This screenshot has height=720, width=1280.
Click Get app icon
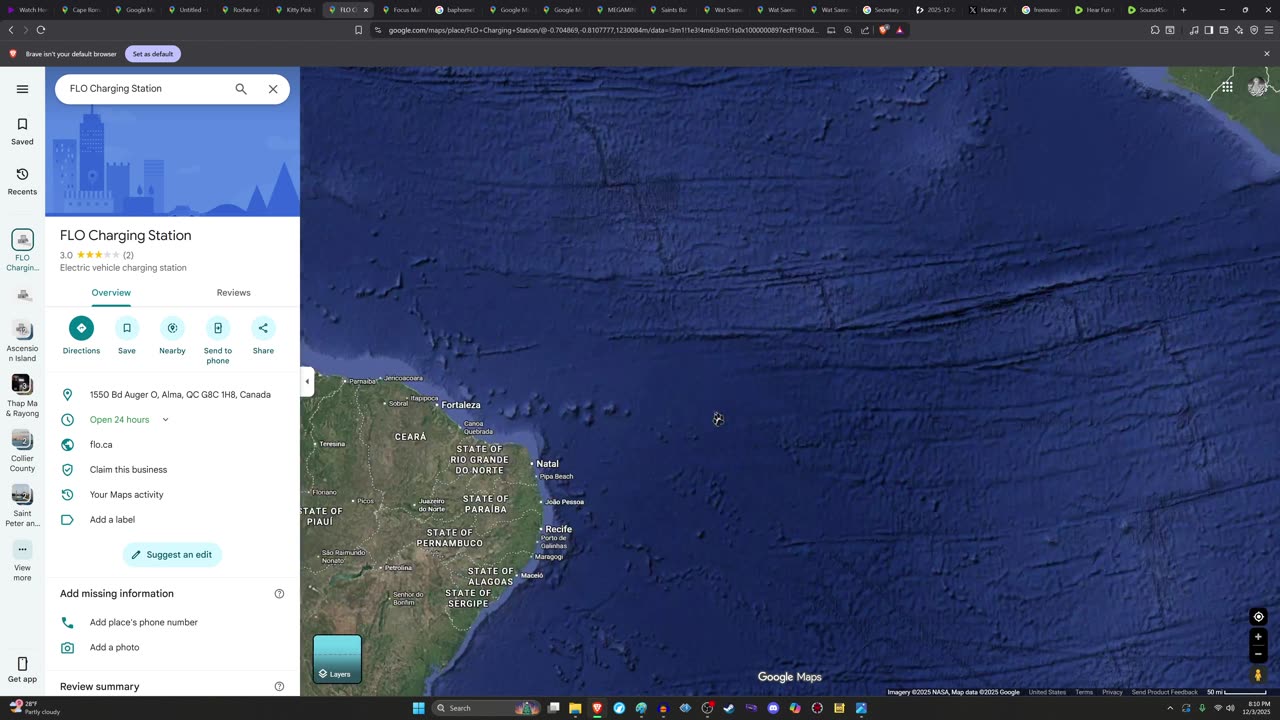[x=22, y=670]
